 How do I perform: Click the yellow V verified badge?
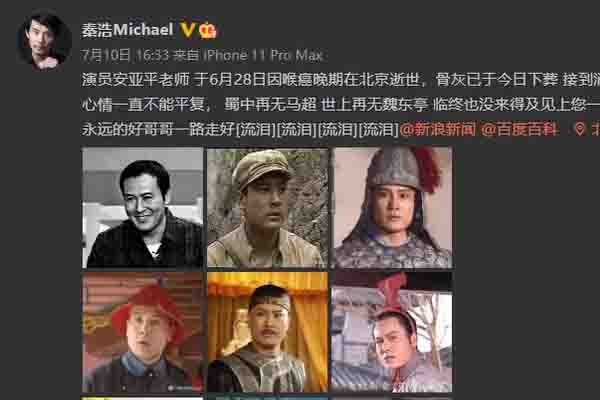tap(188, 30)
